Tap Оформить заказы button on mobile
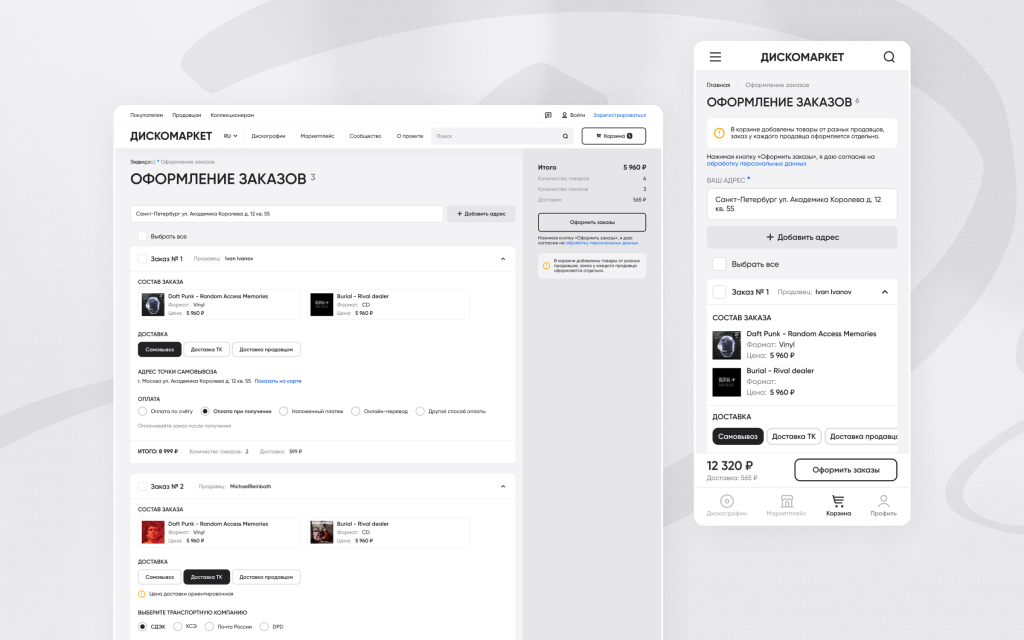Screen dimensions: 1024x640 coord(846,470)
